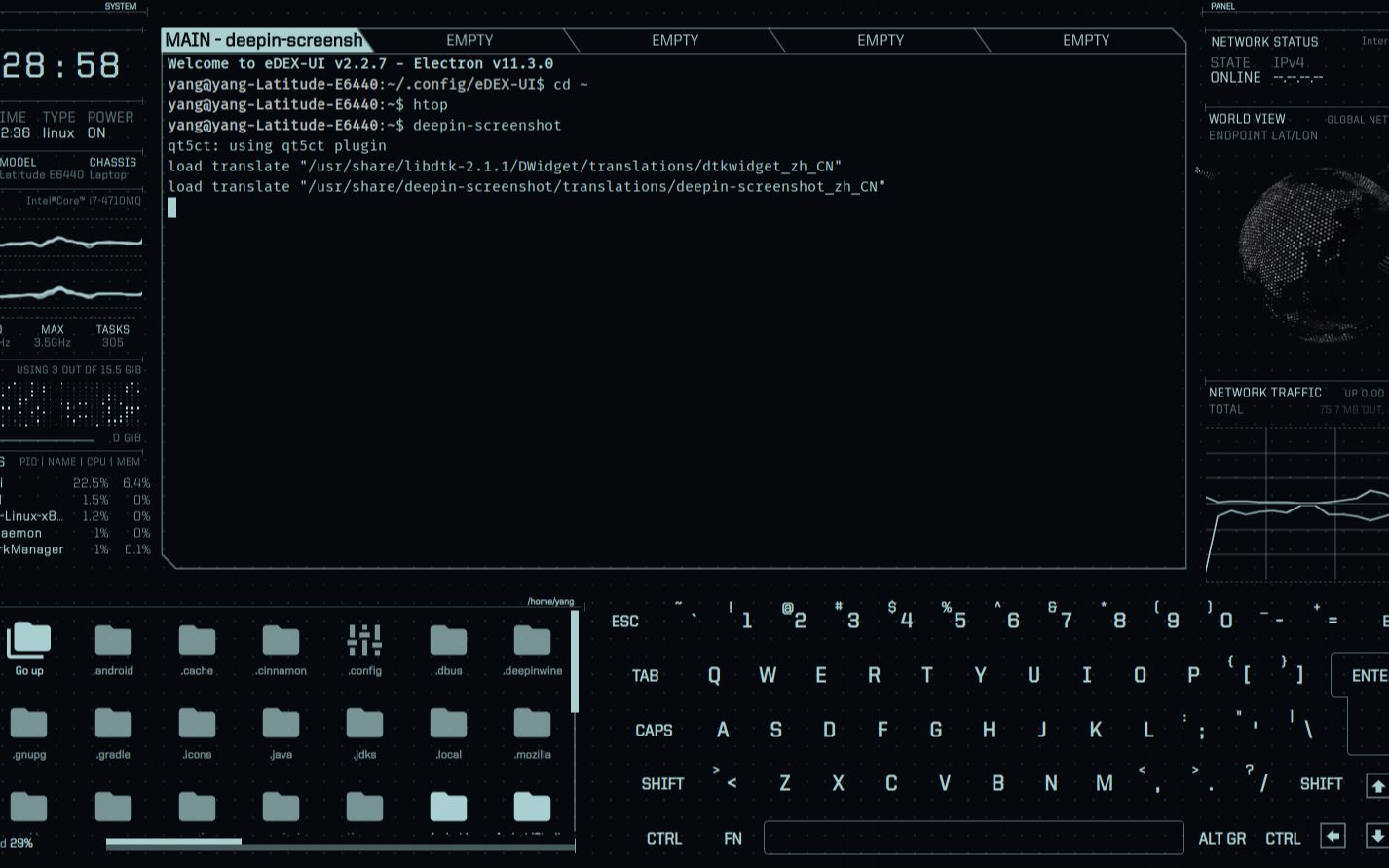Screen dimensions: 1389x868
Task: Tap the Z key on the on-screen keyboard
Action: pyautogui.click(x=785, y=783)
